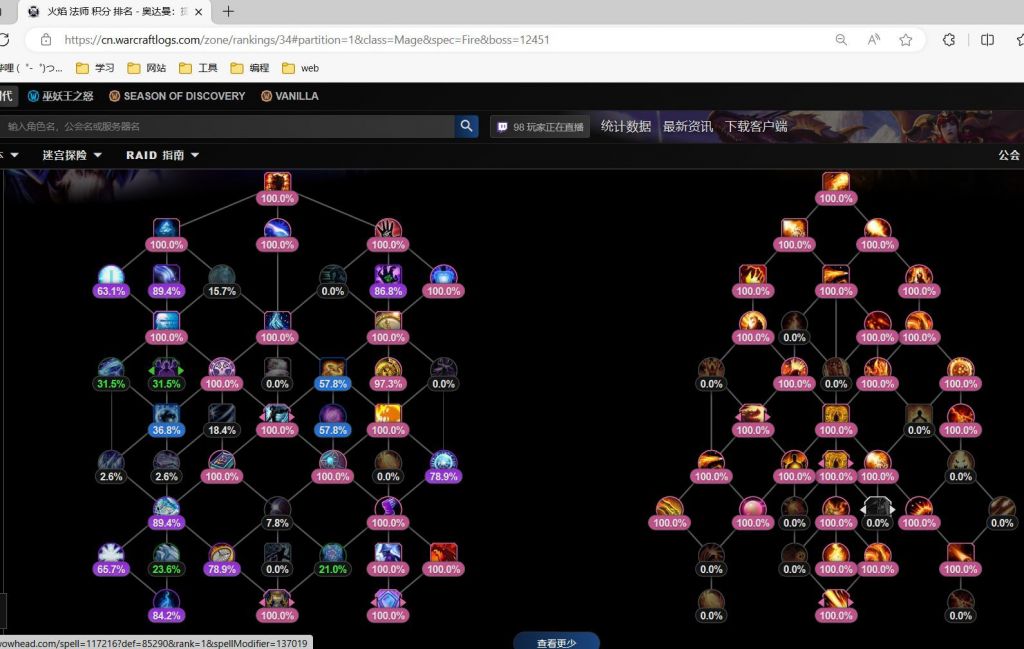This screenshot has width=1024, height=649.
Task: Click the 21.0% talent node icon
Action: pos(332,554)
